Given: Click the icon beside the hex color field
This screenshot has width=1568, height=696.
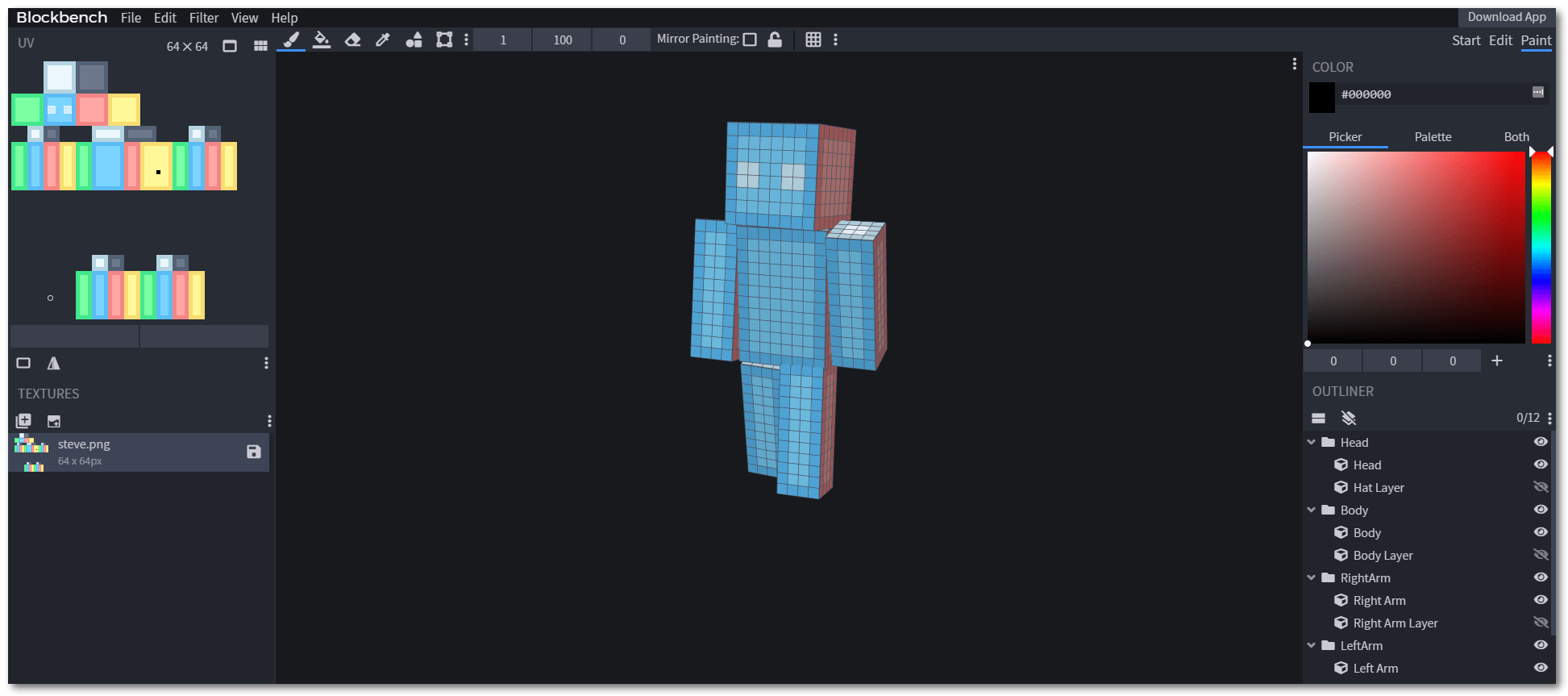Looking at the screenshot, I should (1538, 93).
